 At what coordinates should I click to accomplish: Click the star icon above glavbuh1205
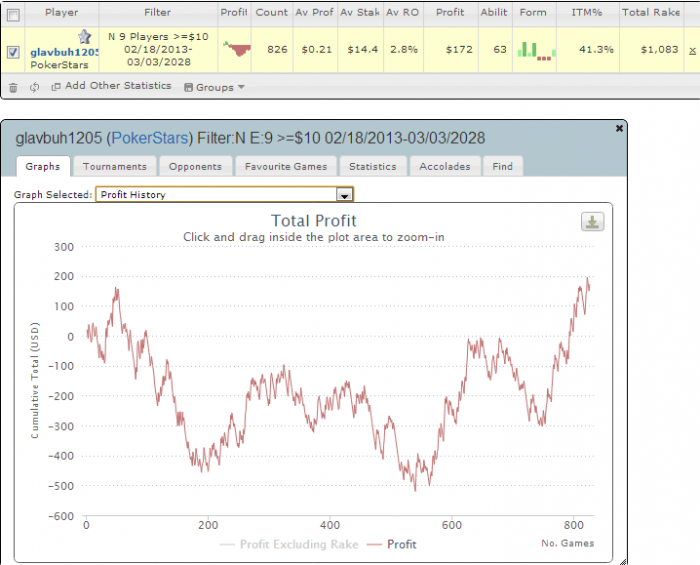(x=84, y=36)
